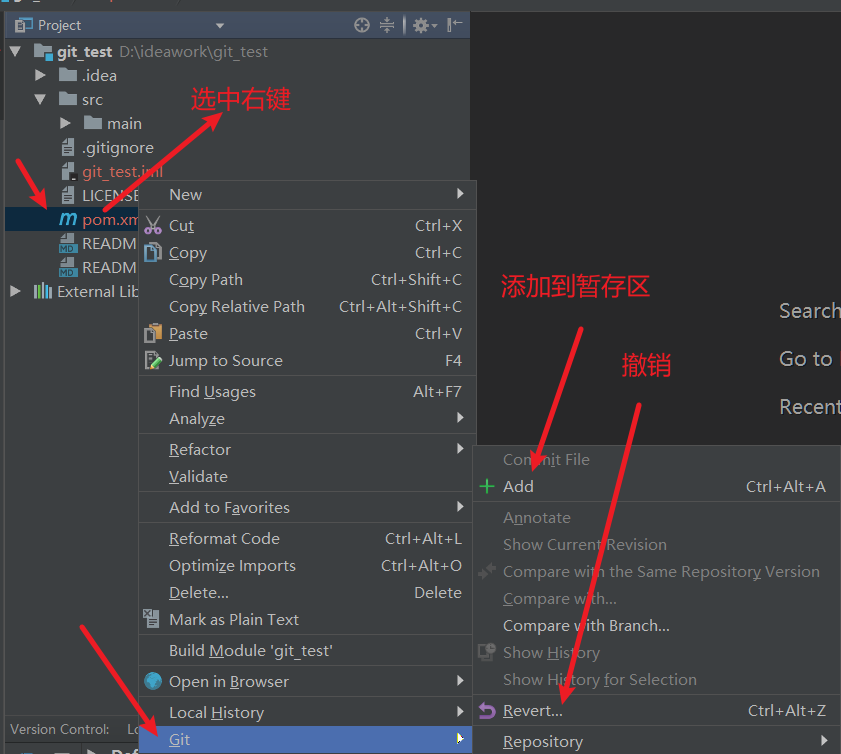Choose Cut from the context menu
The image size is (841, 754).
[x=307, y=226]
